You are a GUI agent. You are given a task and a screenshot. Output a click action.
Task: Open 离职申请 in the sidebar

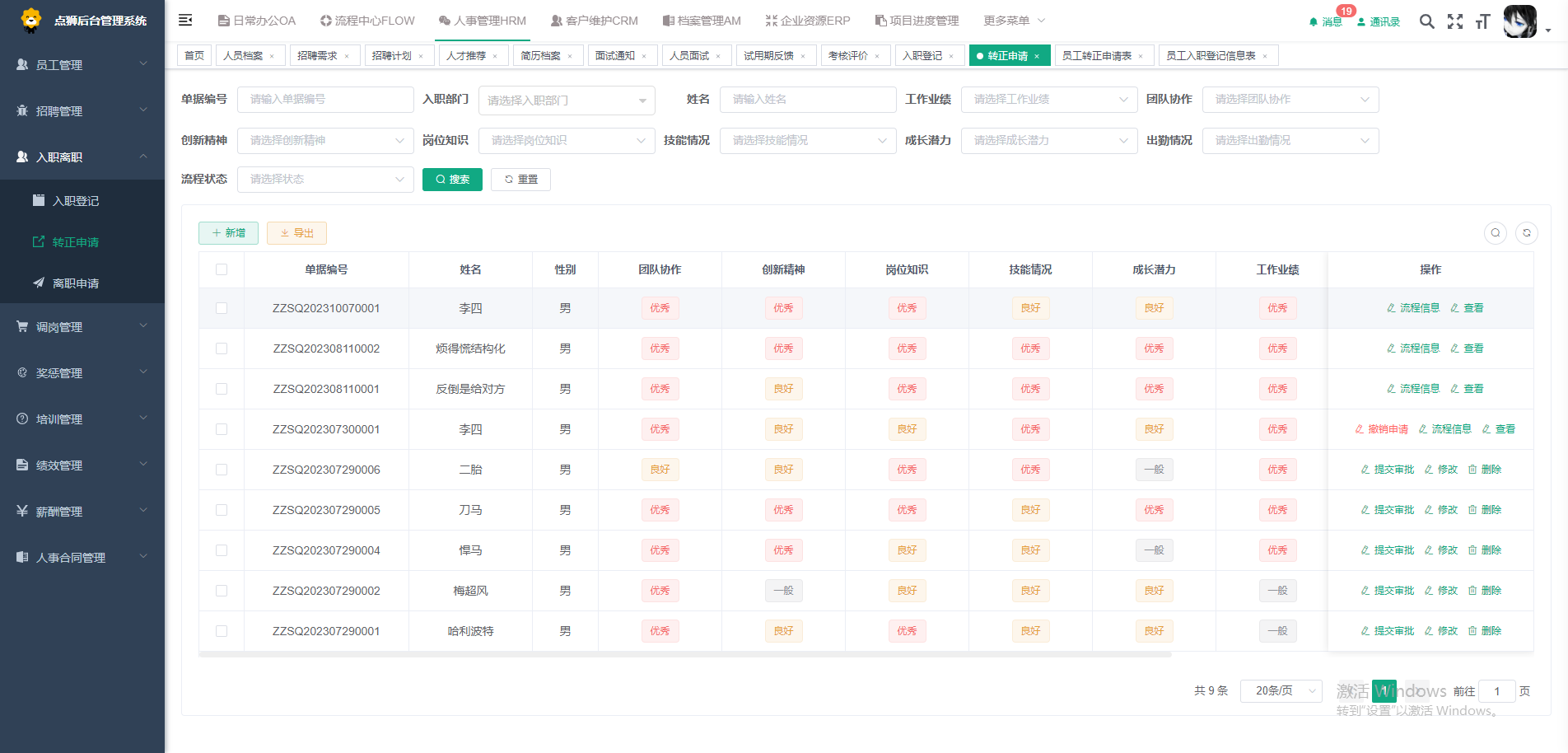82,283
